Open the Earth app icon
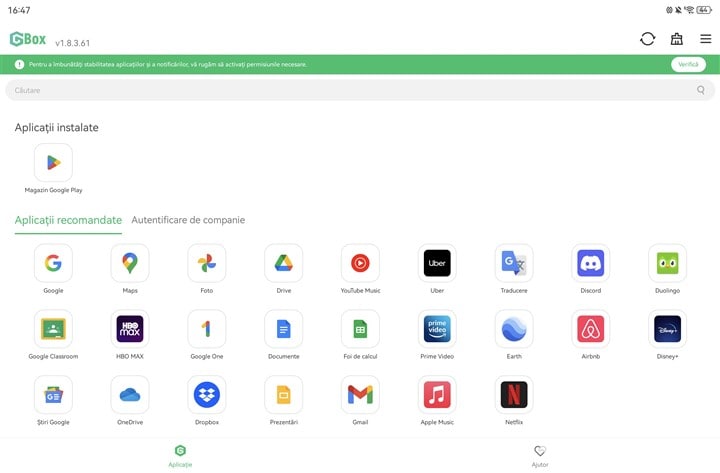The width and height of the screenshot is (720, 473). [514, 329]
